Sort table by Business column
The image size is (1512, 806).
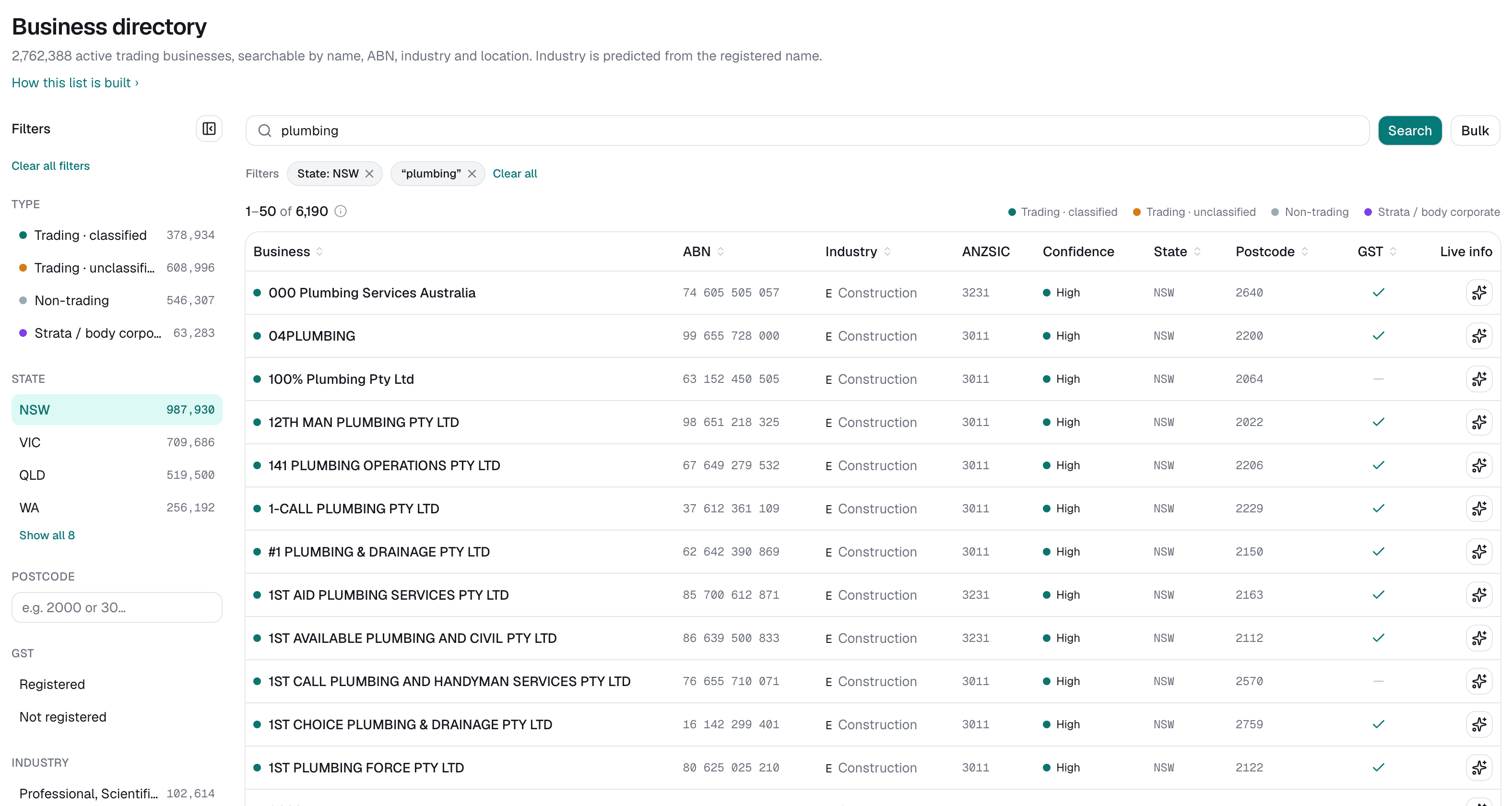tap(288, 252)
